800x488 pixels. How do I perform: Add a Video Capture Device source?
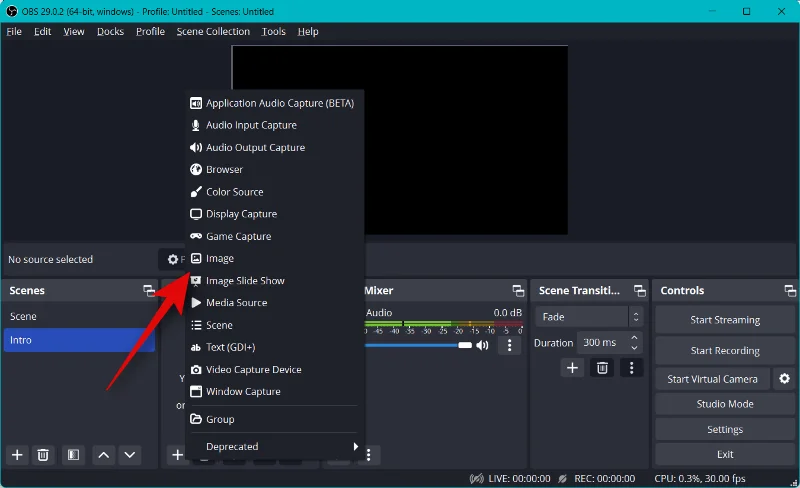pyautogui.click(x=274, y=370)
